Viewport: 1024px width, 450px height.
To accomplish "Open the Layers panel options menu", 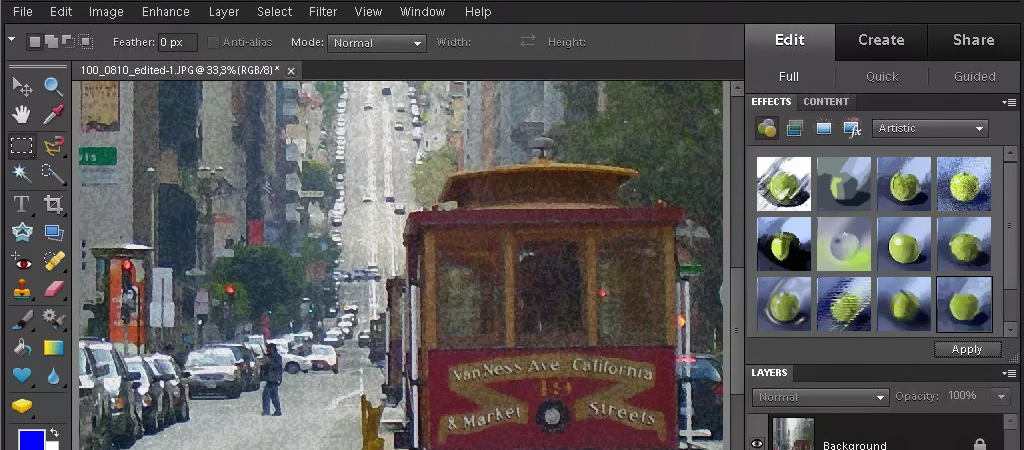I will coord(1009,373).
